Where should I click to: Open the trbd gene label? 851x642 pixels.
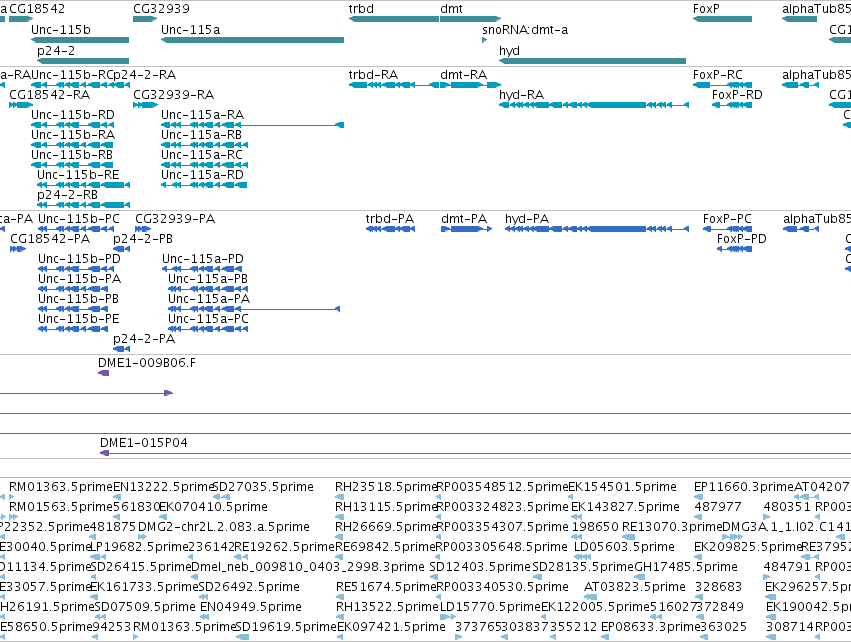(x=361, y=9)
